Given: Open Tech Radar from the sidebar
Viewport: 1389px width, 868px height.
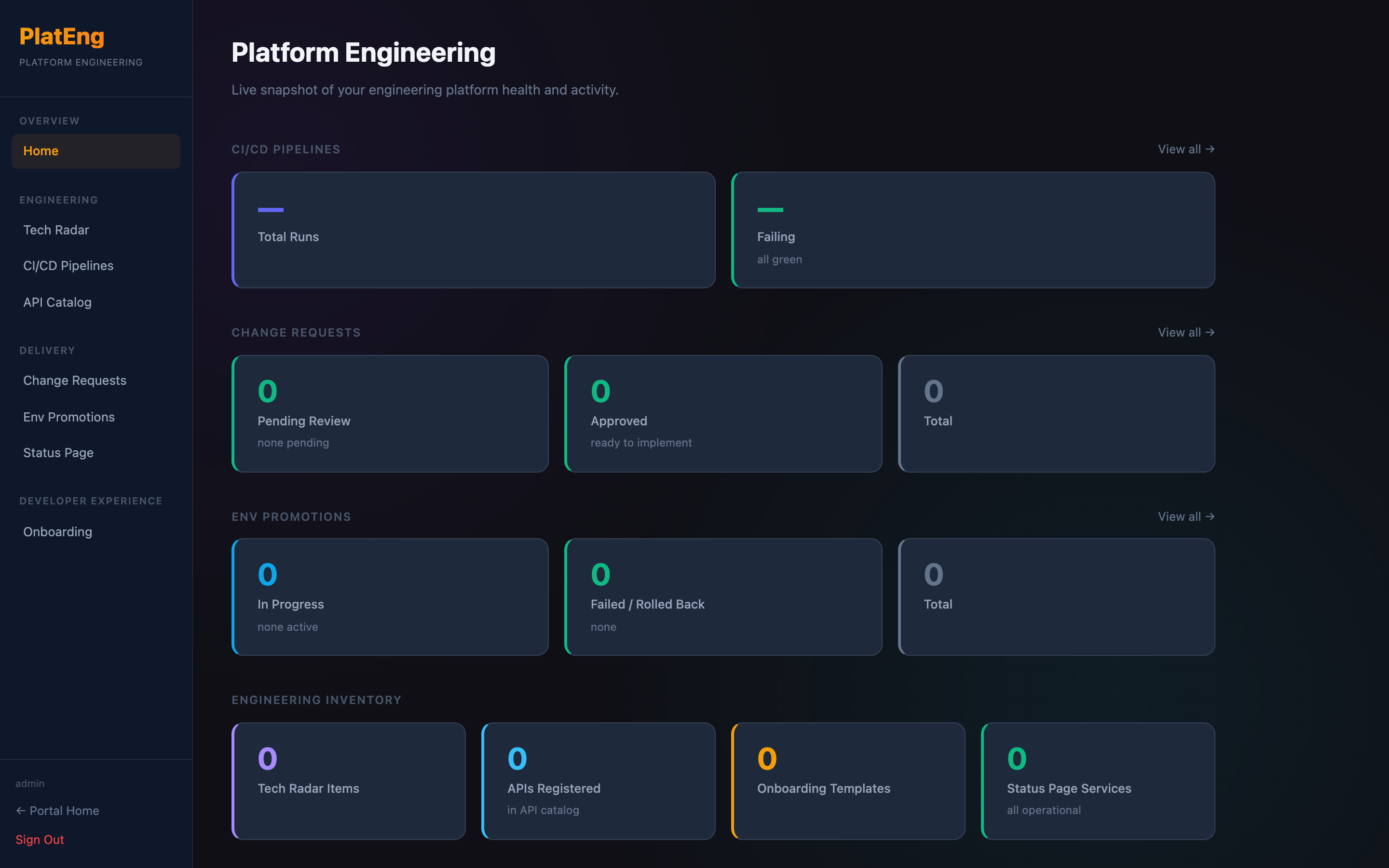Looking at the screenshot, I should pos(56,230).
